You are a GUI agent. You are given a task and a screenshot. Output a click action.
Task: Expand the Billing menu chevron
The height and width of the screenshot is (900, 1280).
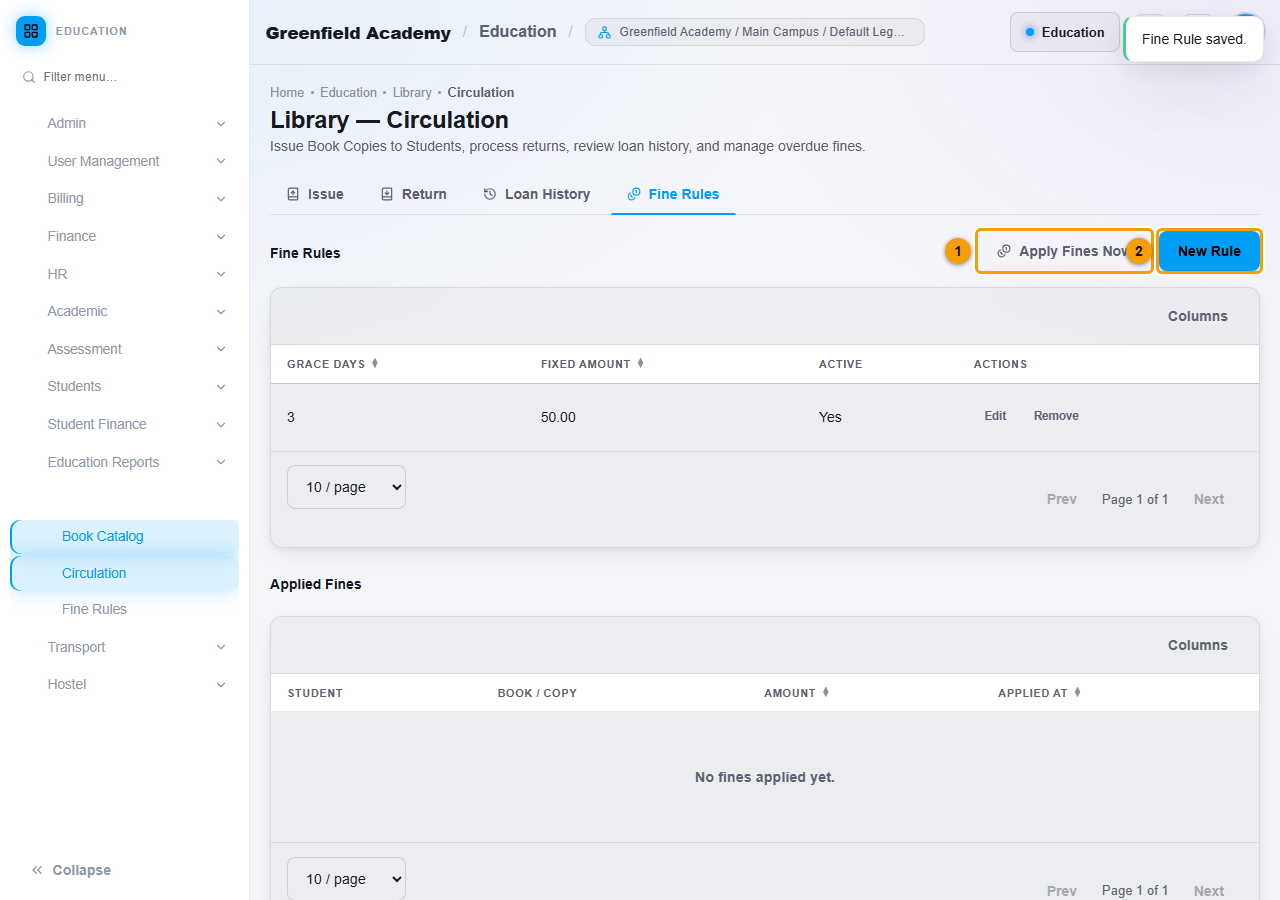pos(221,199)
